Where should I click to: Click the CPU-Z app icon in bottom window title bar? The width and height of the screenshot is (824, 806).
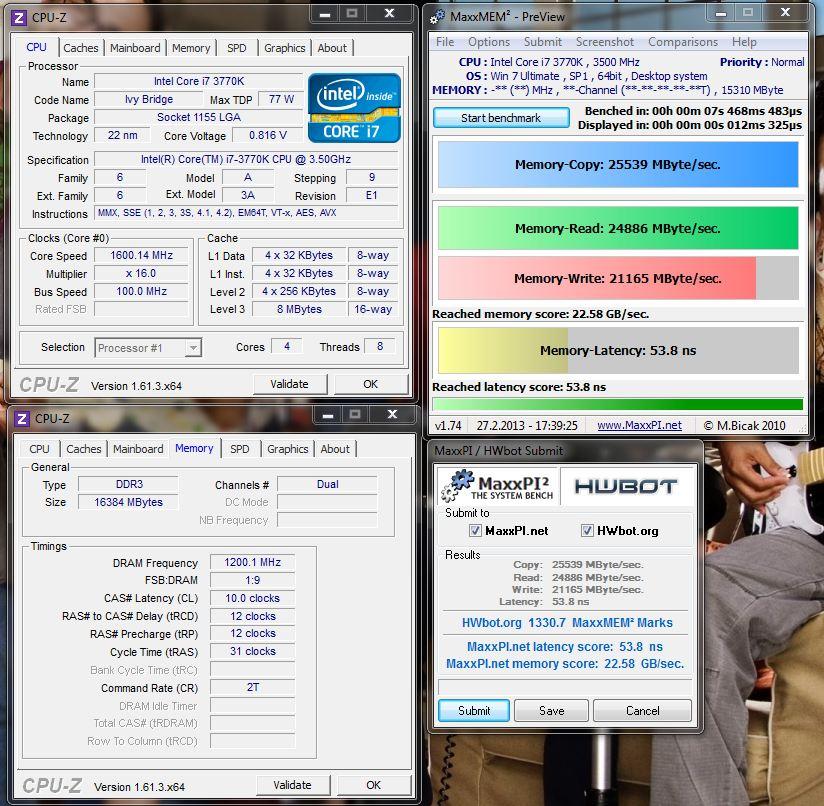(22, 419)
